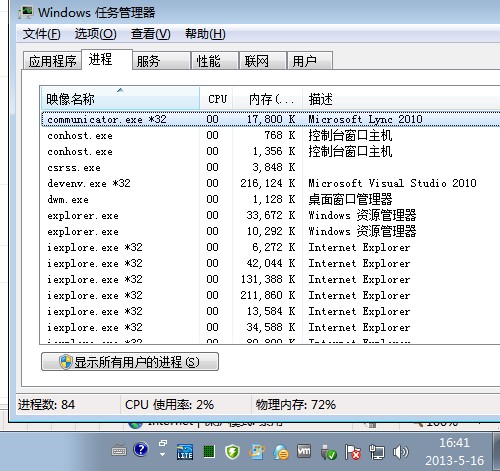Click the volume speaker tray icon
This screenshot has width=500, height=471.
[400, 452]
